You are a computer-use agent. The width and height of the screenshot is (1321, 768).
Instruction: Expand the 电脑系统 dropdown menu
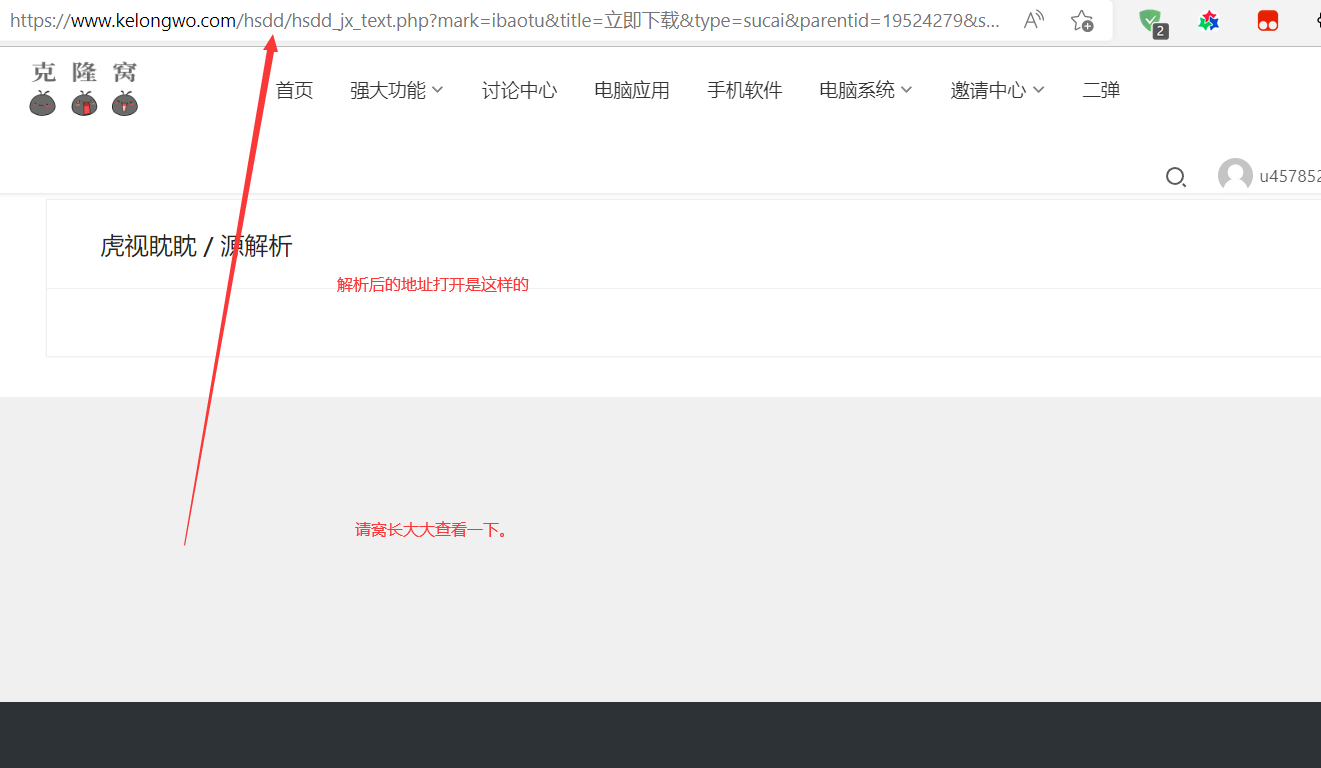866,90
